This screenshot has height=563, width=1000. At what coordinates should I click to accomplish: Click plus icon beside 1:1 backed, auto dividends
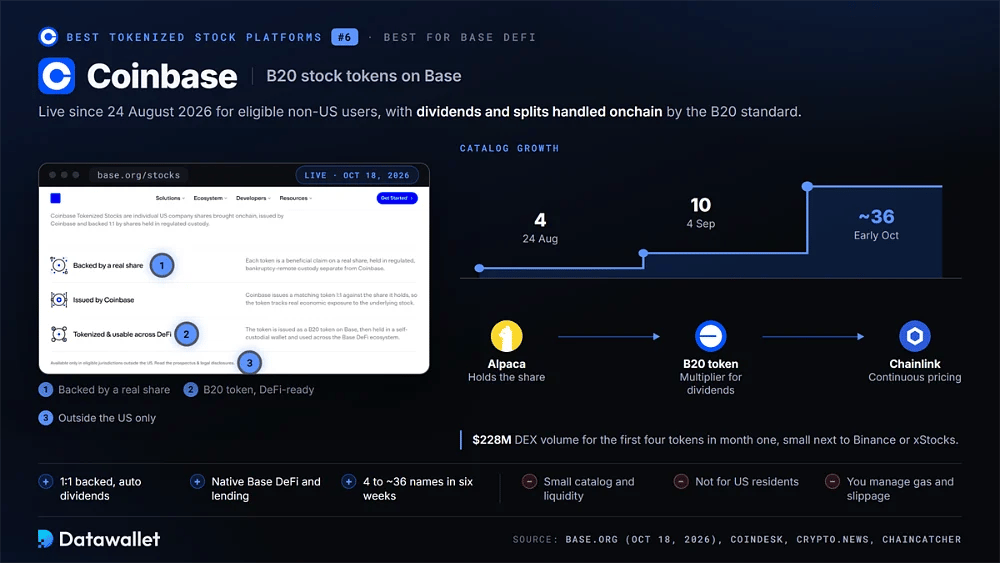pyautogui.click(x=45, y=482)
